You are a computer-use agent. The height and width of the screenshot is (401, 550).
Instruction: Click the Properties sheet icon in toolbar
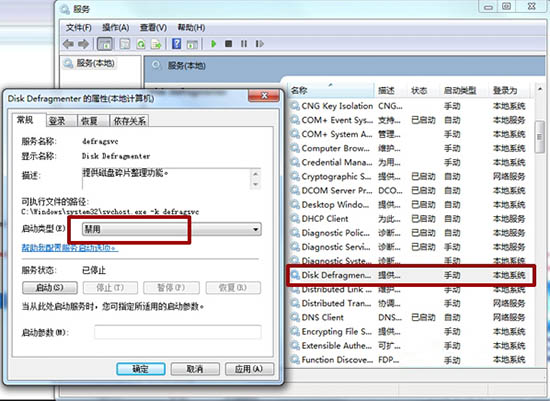125,44
